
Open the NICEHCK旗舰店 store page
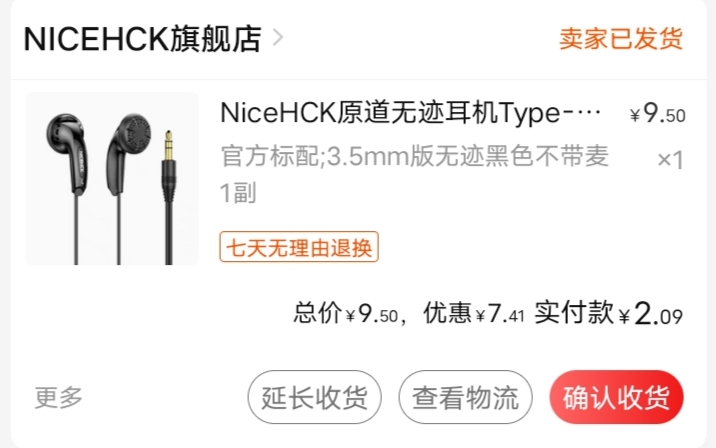coord(142,39)
